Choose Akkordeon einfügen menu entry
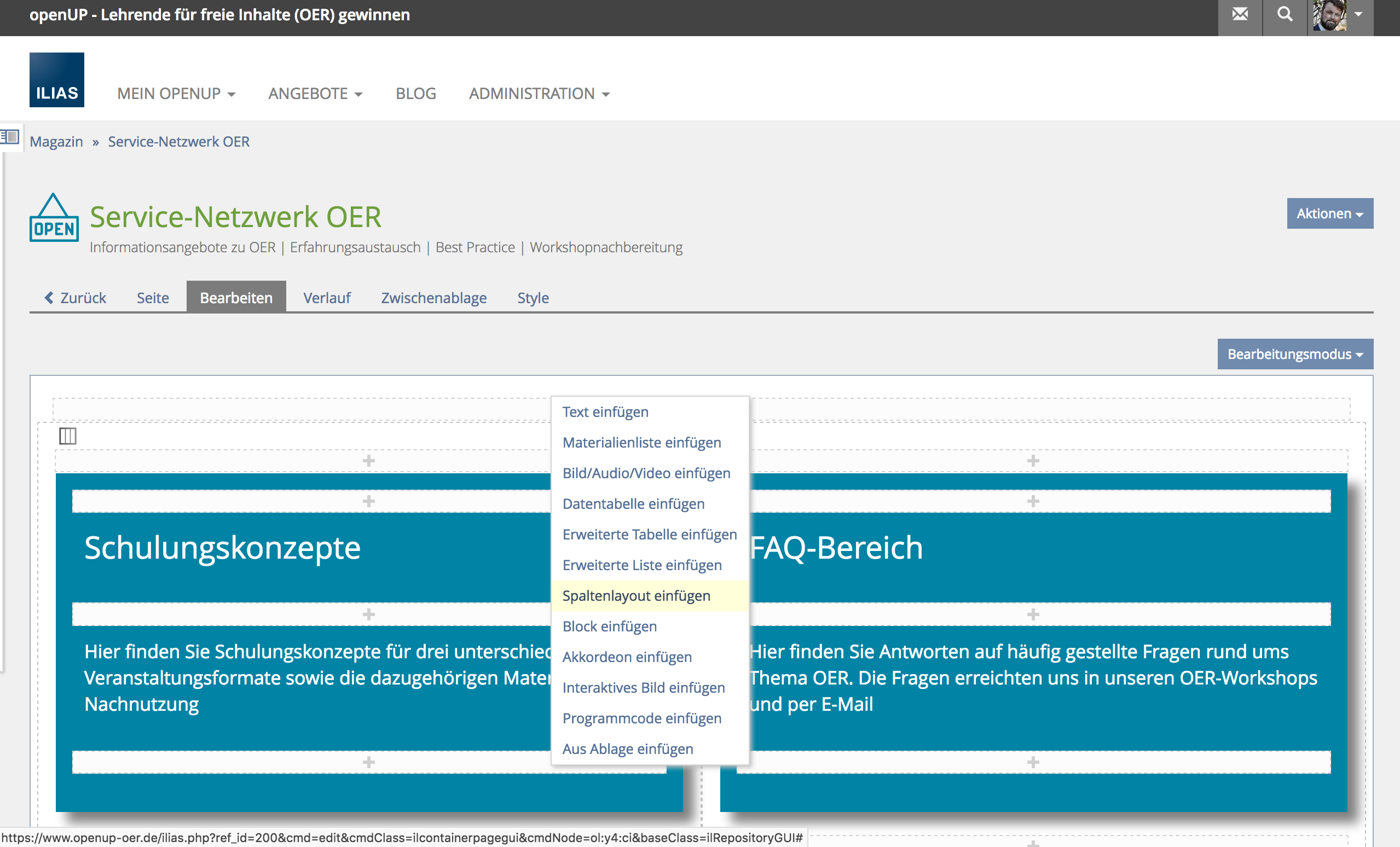The image size is (1400, 847). tap(627, 657)
